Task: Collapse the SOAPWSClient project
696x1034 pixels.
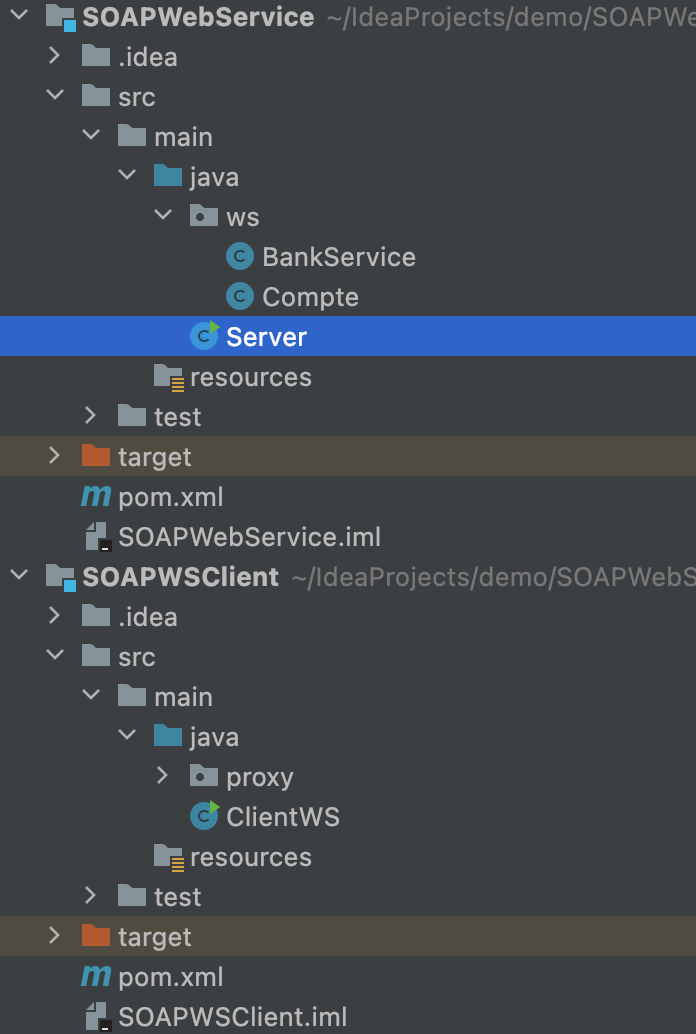Action: 18,576
